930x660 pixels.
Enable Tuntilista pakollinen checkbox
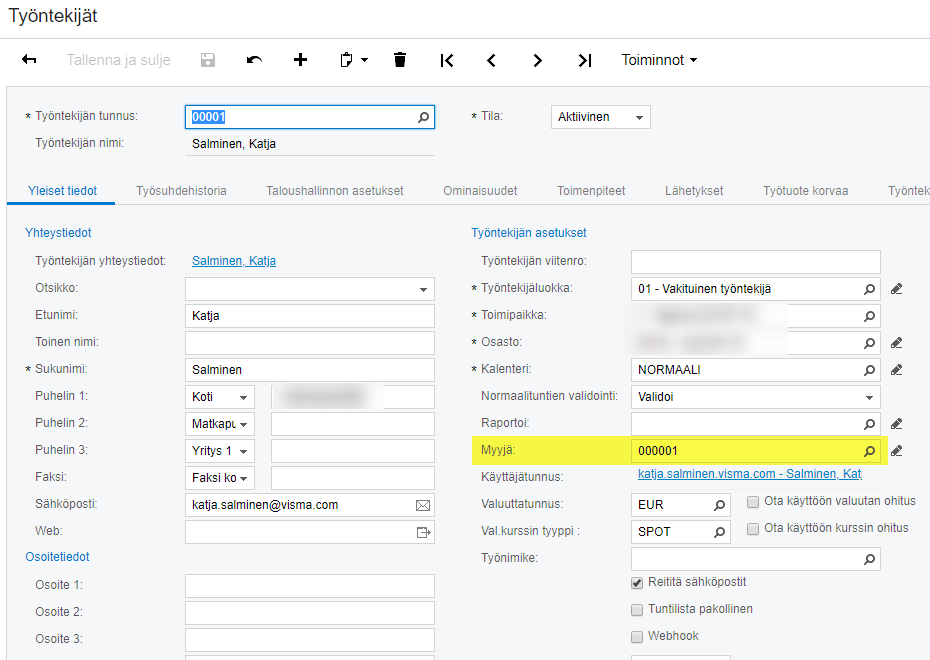(637, 609)
